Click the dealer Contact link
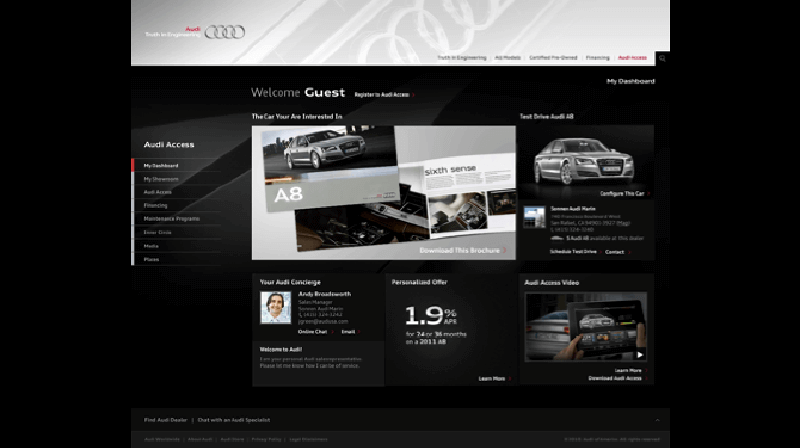Viewport: 800px width, 448px height. click(x=617, y=252)
